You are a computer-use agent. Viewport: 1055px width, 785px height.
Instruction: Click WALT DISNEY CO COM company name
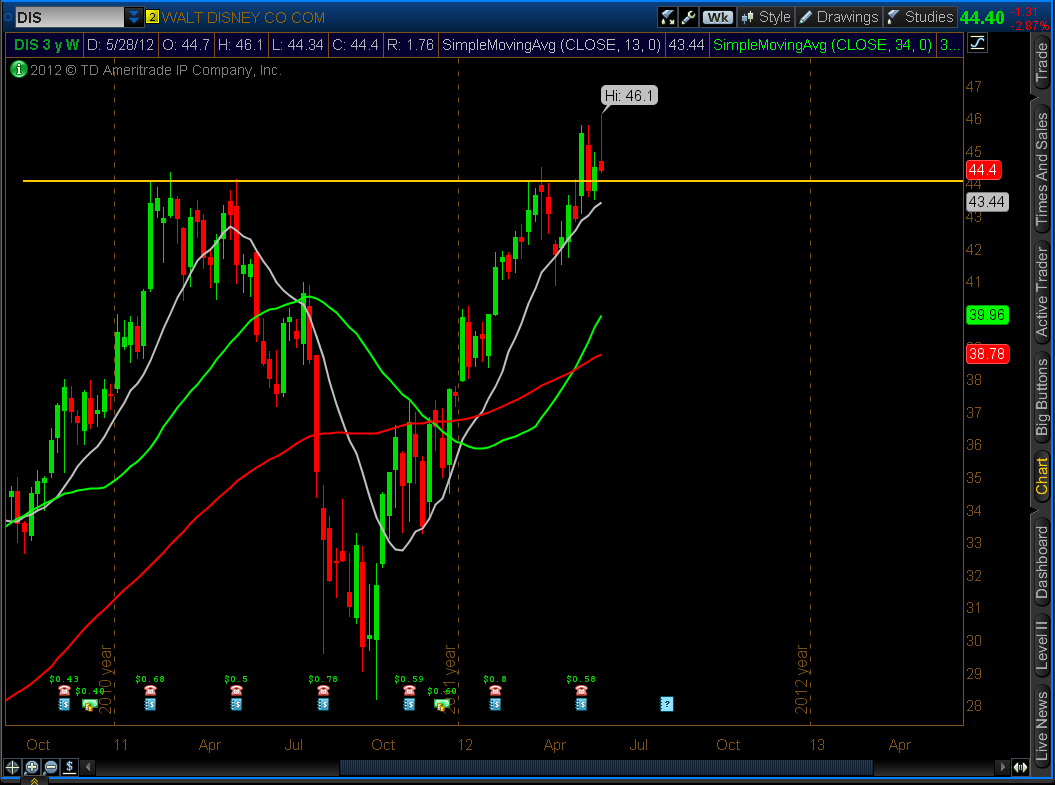(243, 17)
